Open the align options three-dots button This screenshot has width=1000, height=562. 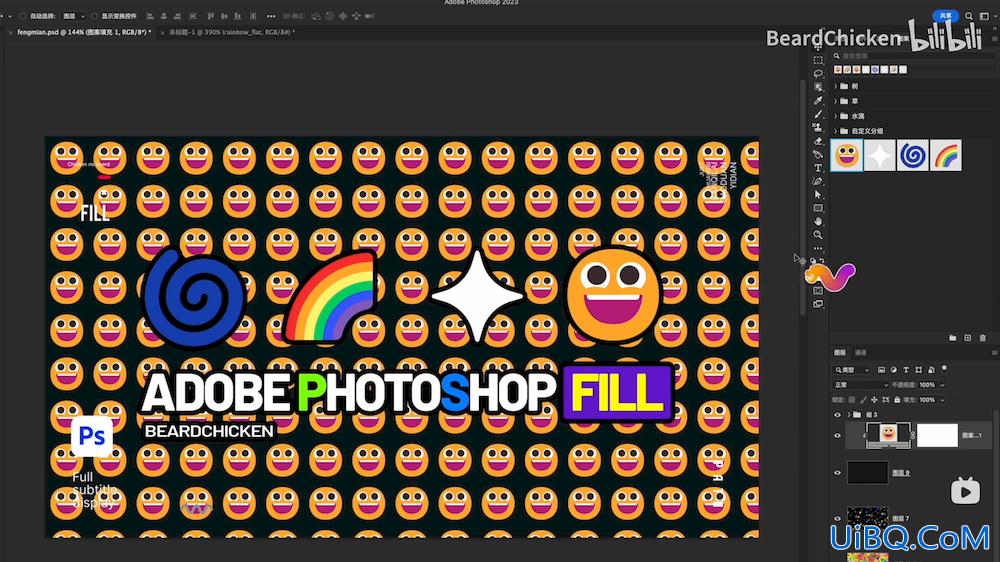click(271, 16)
